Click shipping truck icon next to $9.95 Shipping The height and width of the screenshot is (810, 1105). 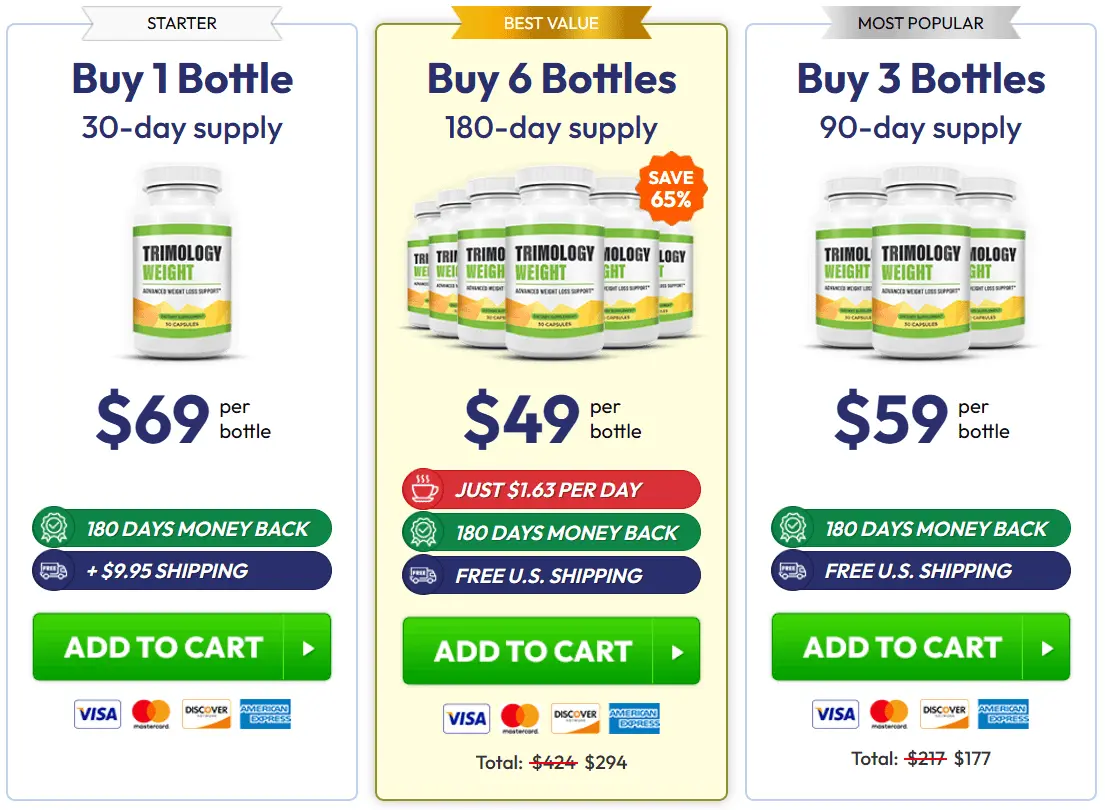(x=53, y=571)
